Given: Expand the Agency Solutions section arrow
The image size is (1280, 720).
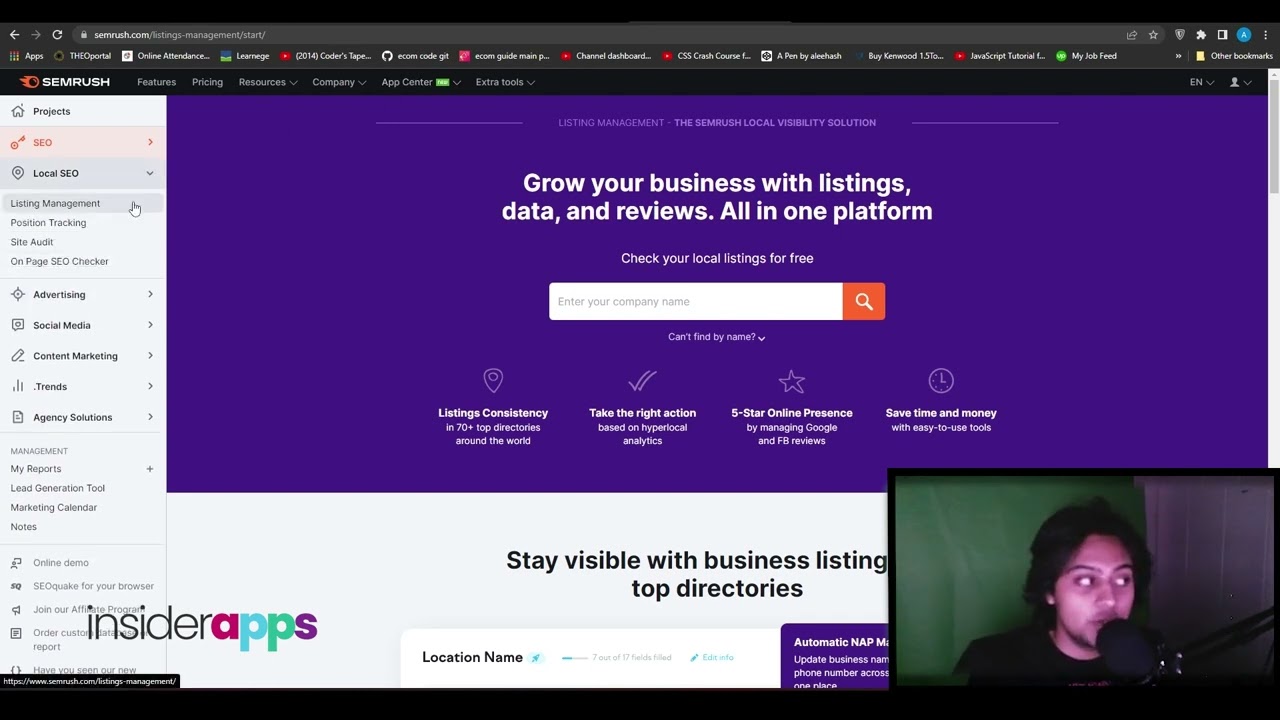Looking at the screenshot, I should tap(150, 417).
